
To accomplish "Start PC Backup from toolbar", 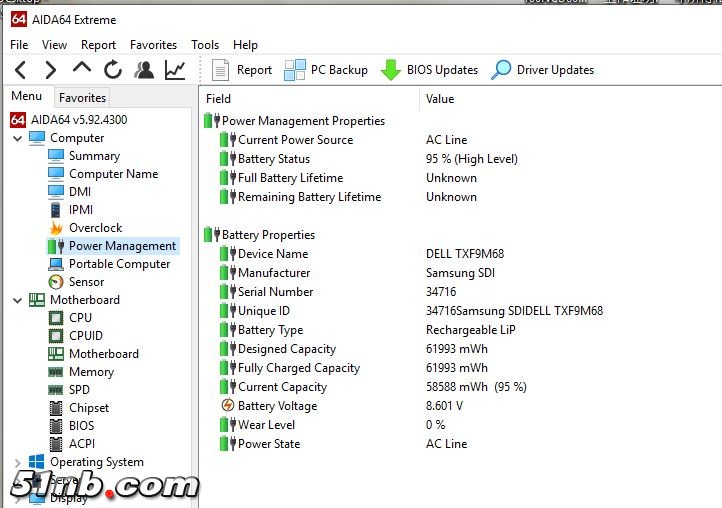I will [x=326, y=70].
